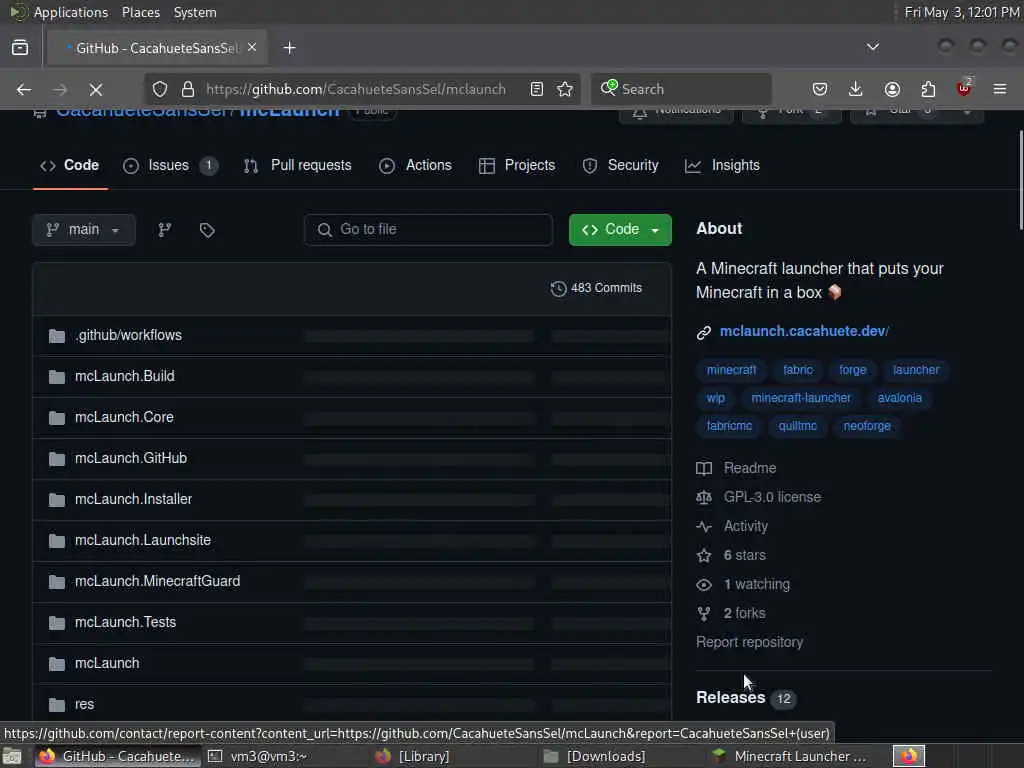View 6 stars link
Viewport: 1024px width, 768px height.
731,555
